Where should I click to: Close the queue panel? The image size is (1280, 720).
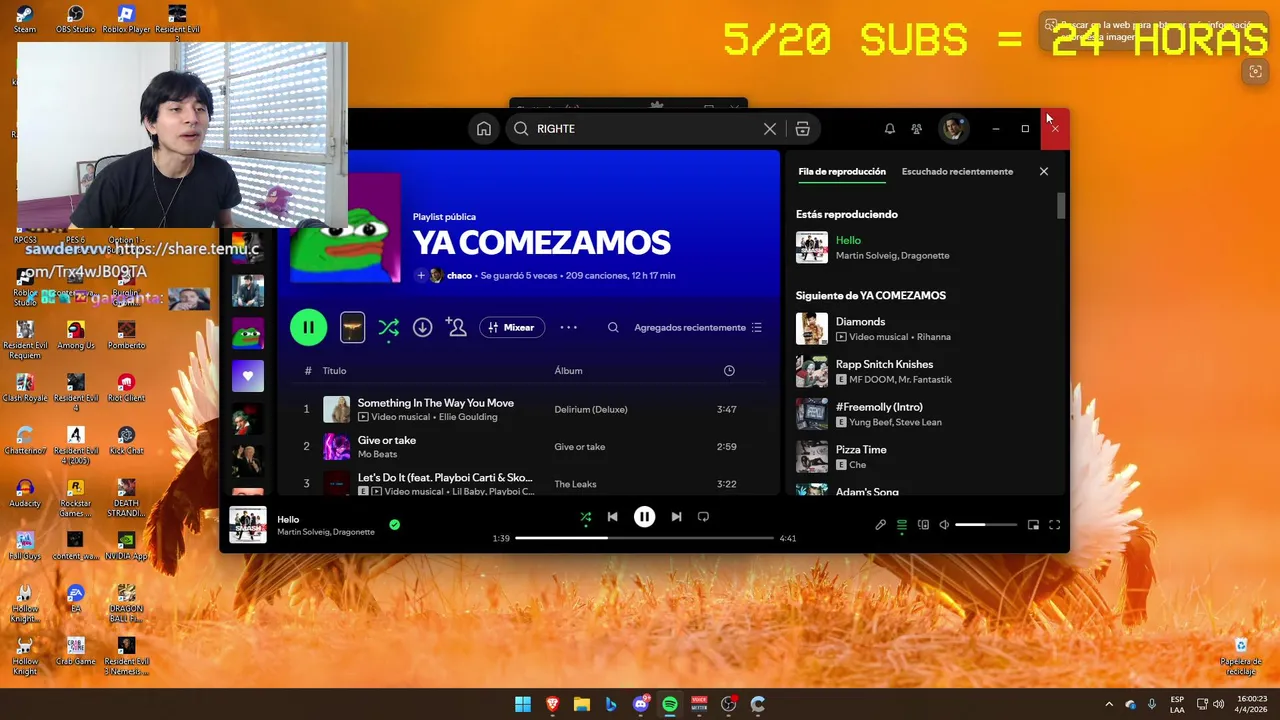pyautogui.click(x=1043, y=172)
